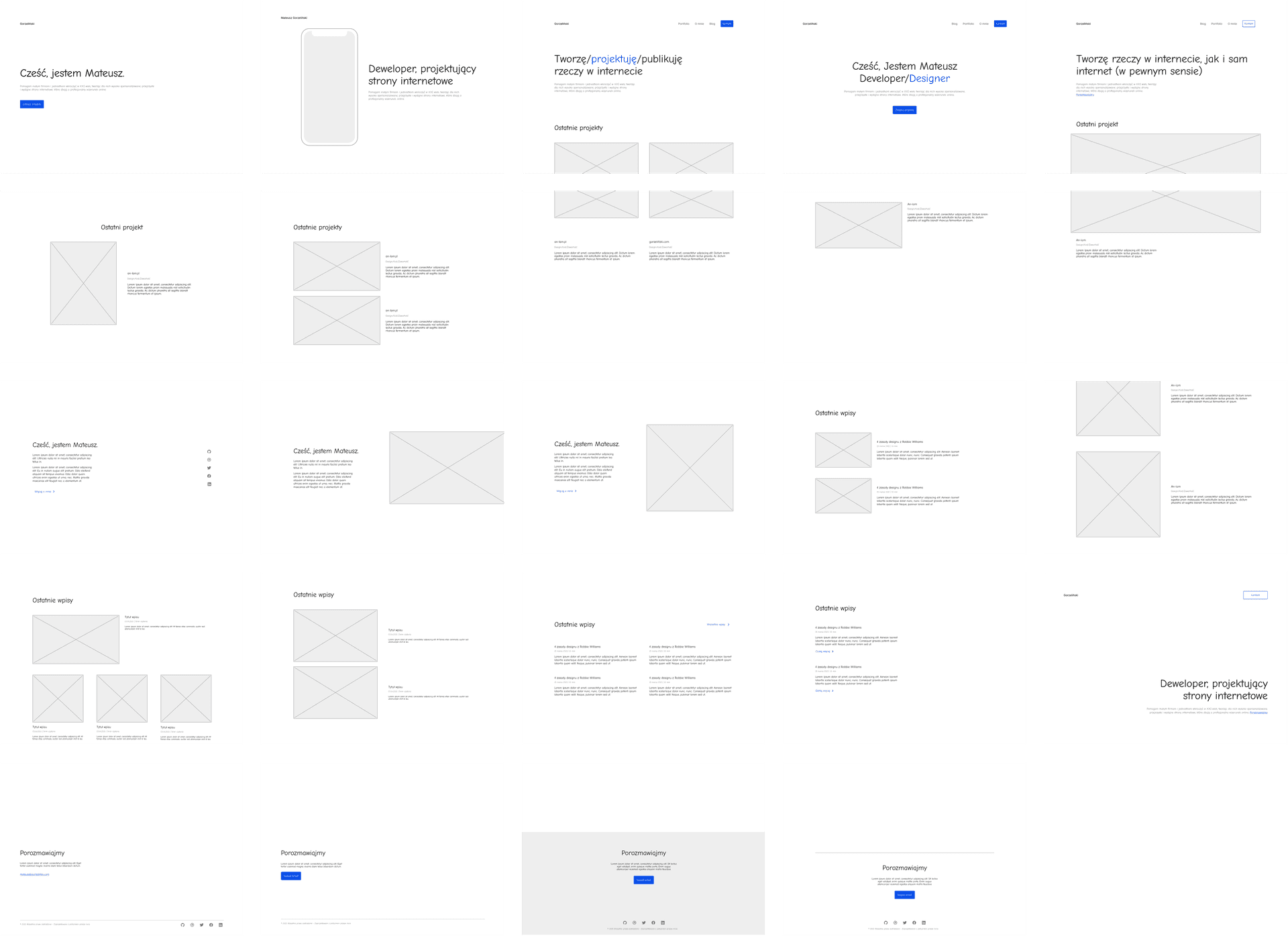Click GitHub icon beside first 'Cześć, jestem Mateusz' section
Screen dimensions: 1288x936
209,452
